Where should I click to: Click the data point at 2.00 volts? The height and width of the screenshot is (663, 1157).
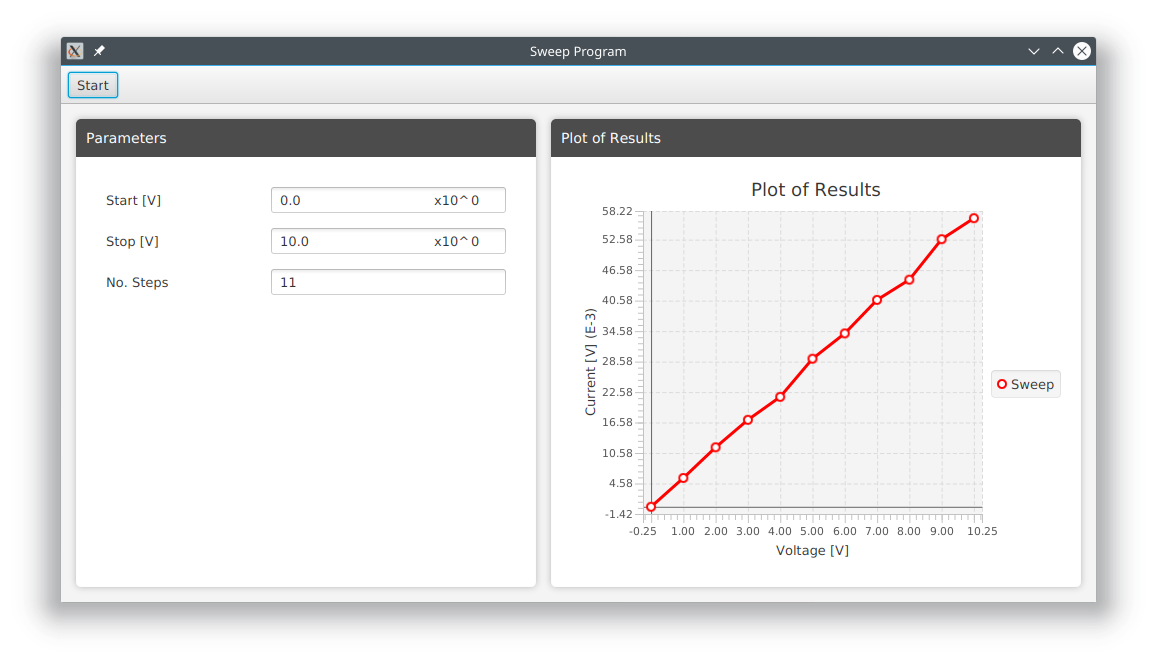[x=716, y=448]
